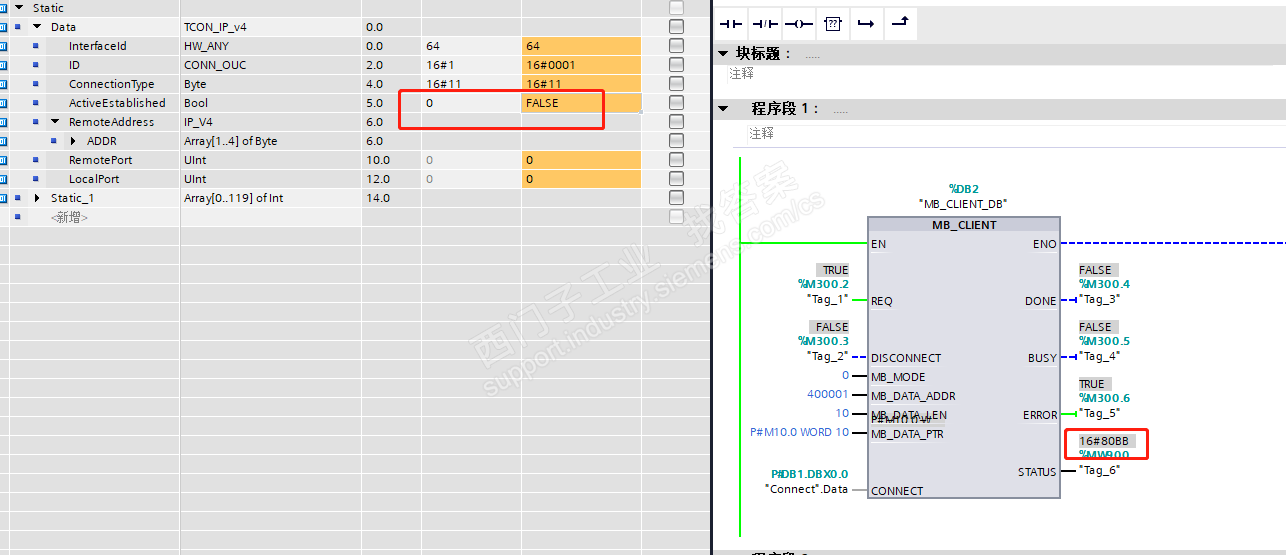Tick the checkbox in RemoteAddress row
The image size is (1286, 555).
(676, 122)
